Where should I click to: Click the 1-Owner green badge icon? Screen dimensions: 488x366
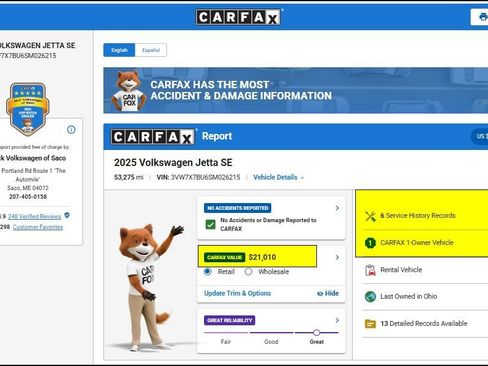[x=370, y=243]
